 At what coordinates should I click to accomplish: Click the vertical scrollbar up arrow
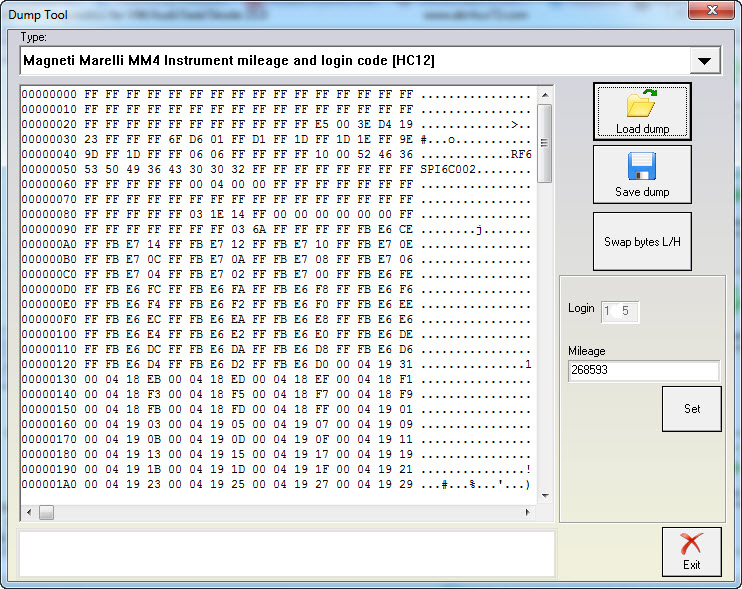pos(545,95)
